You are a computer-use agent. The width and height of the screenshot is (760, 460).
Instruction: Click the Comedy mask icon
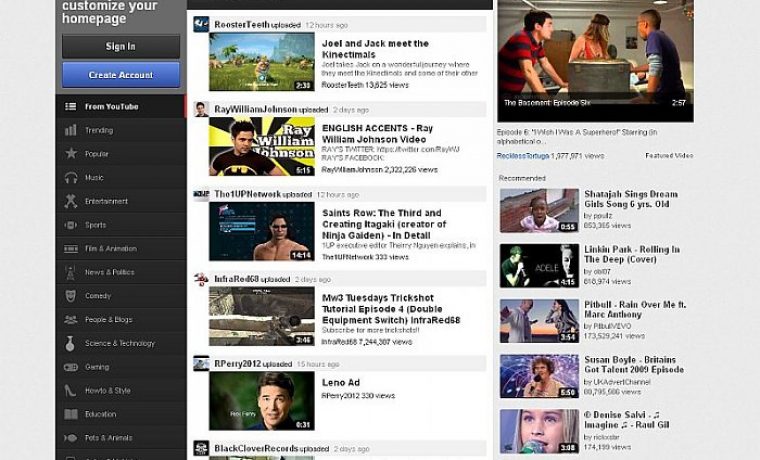(x=71, y=296)
